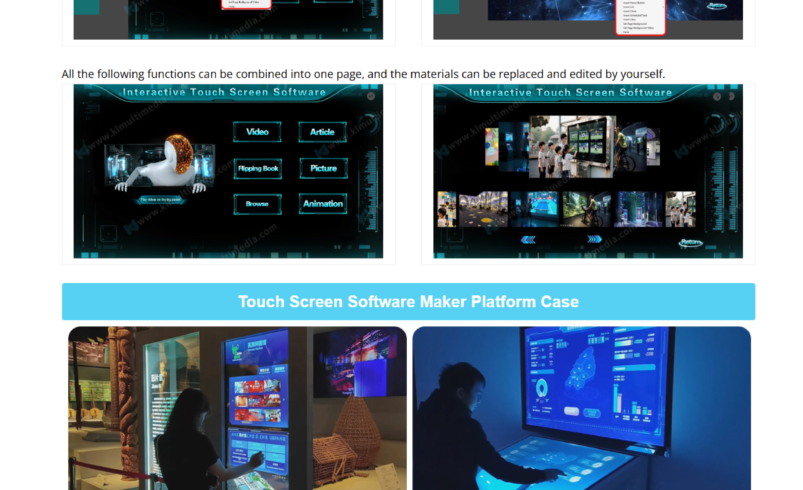Click the Touch Screen Software Maker Platform Case banner

(x=408, y=302)
